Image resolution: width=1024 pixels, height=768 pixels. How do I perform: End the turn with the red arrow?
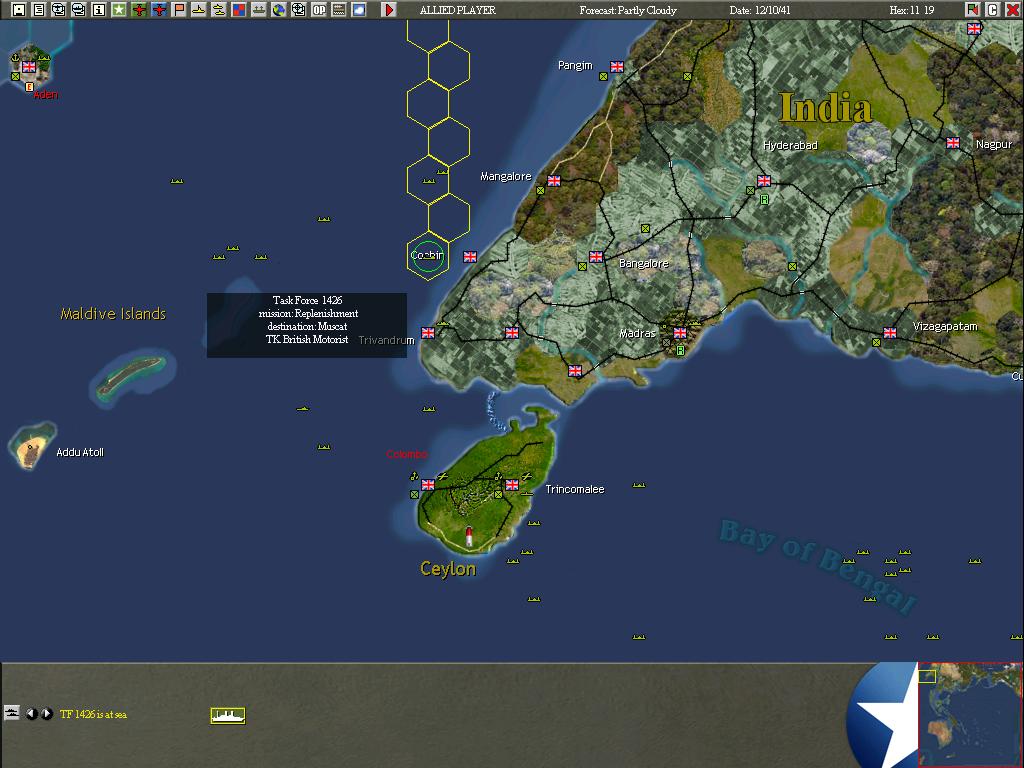click(388, 8)
